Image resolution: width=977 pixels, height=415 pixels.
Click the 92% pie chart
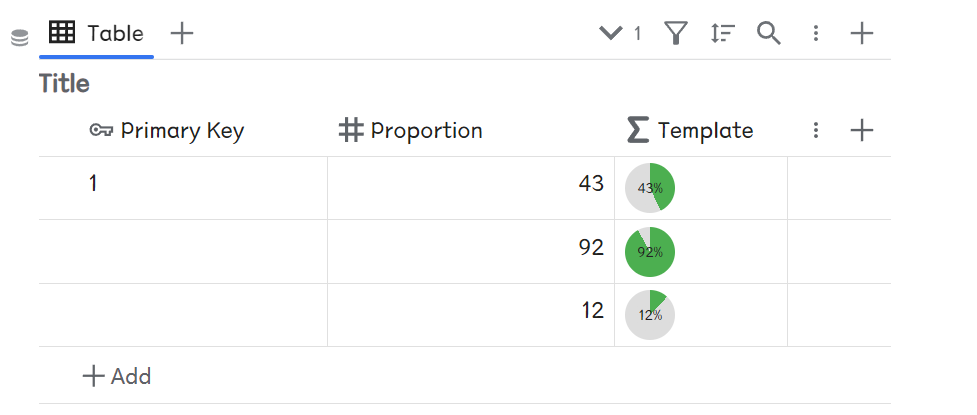point(650,252)
